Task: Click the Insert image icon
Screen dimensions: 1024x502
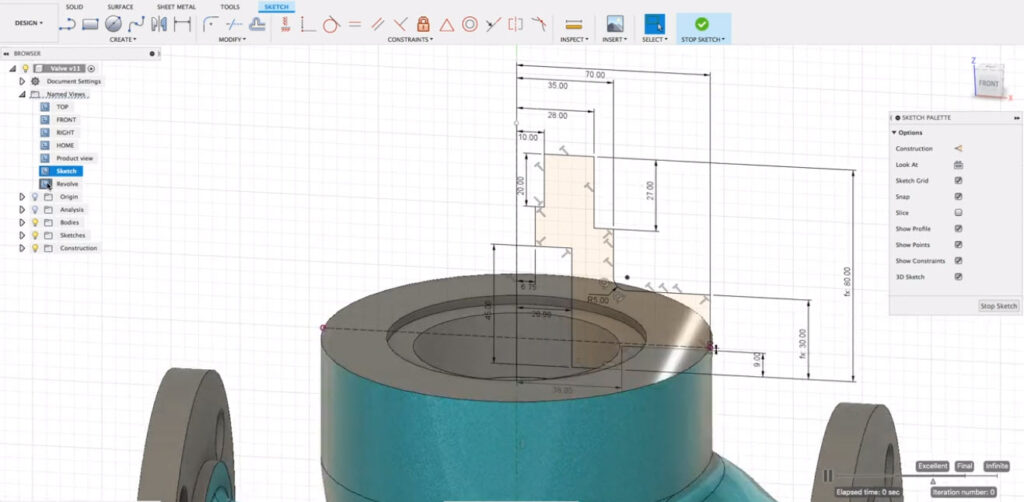Action: (615, 24)
